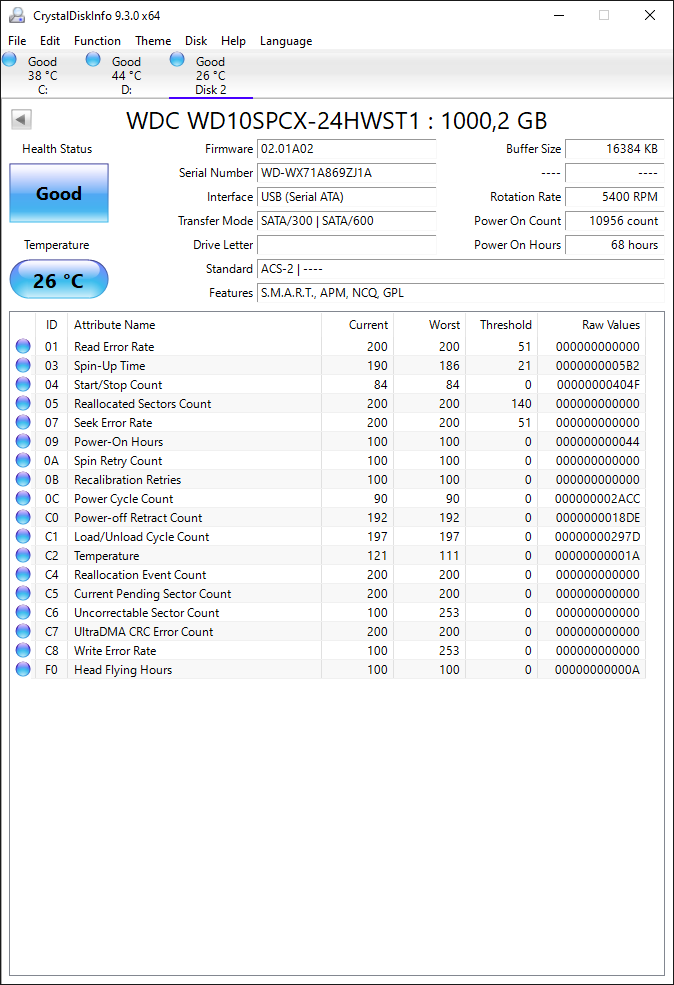
Task: Click the Serial Number field
Action: pos(347,173)
